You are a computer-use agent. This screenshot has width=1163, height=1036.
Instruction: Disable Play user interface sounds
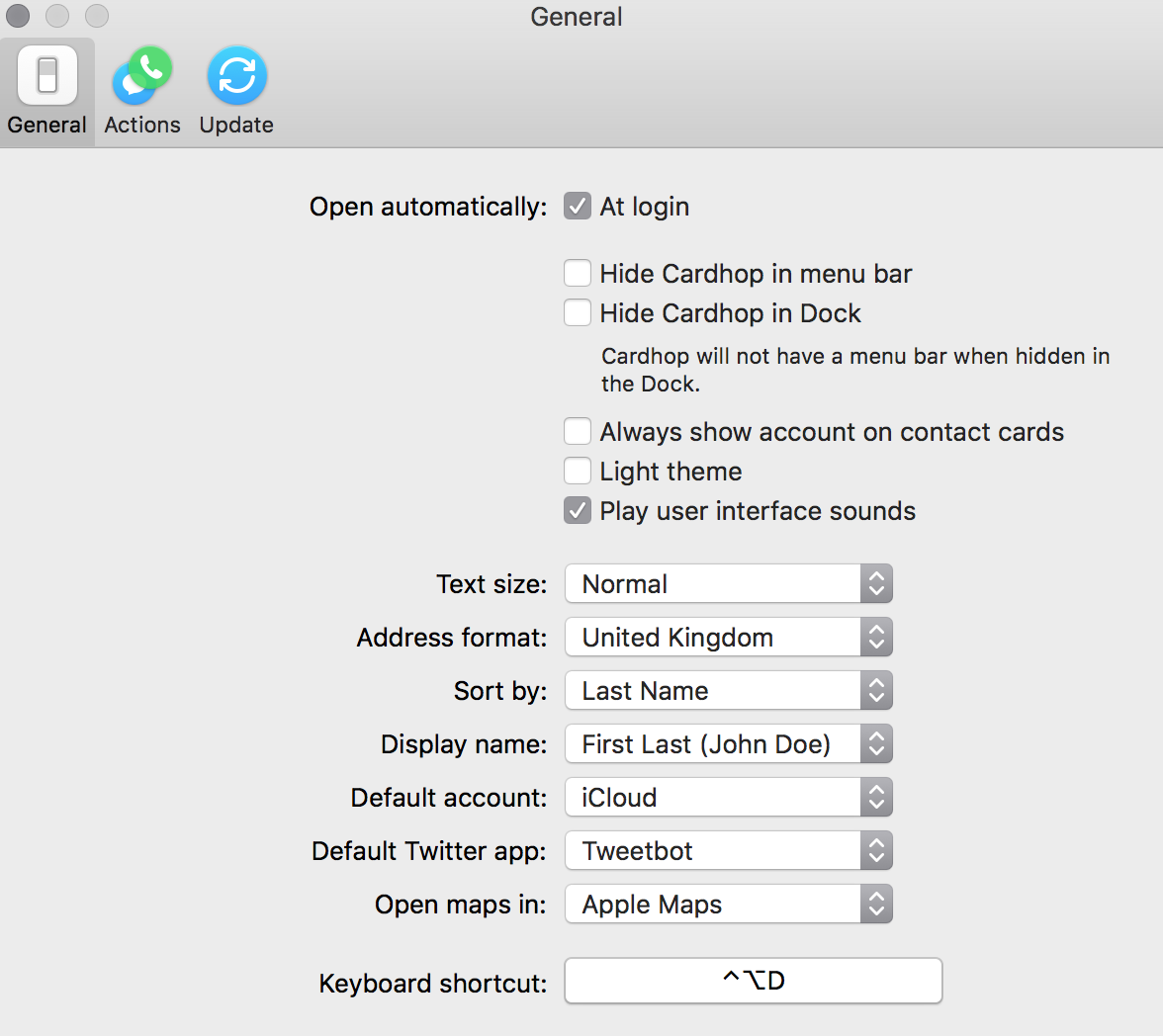[x=578, y=511]
